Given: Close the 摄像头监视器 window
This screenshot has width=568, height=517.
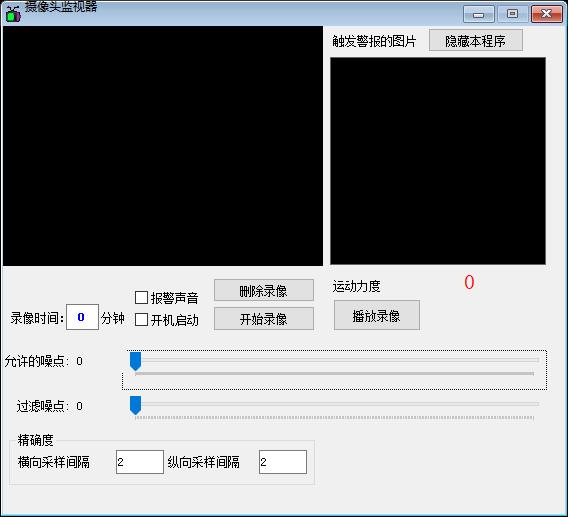Looking at the screenshot, I should point(547,14).
